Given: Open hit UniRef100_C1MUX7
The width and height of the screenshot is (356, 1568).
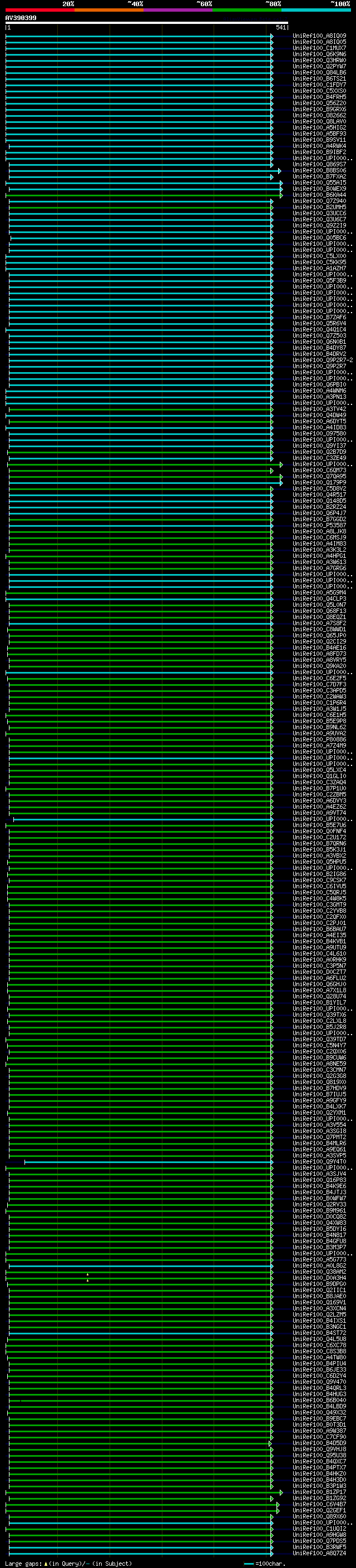Looking at the screenshot, I should [x=319, y=48].
